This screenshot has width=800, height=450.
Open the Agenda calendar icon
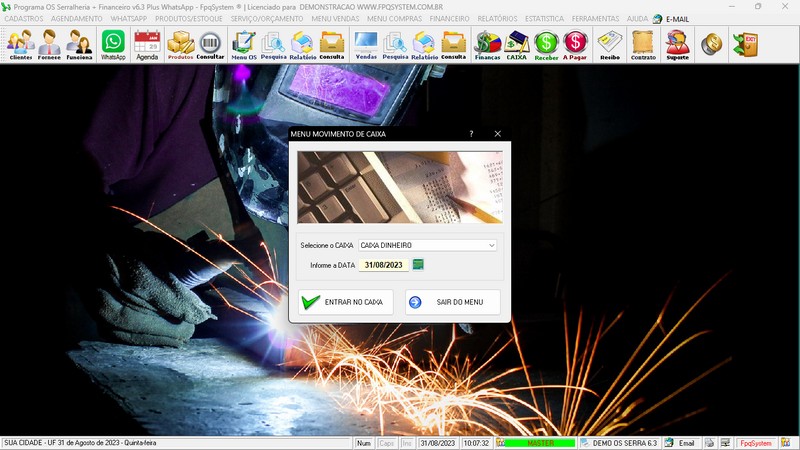coord(147,44)
